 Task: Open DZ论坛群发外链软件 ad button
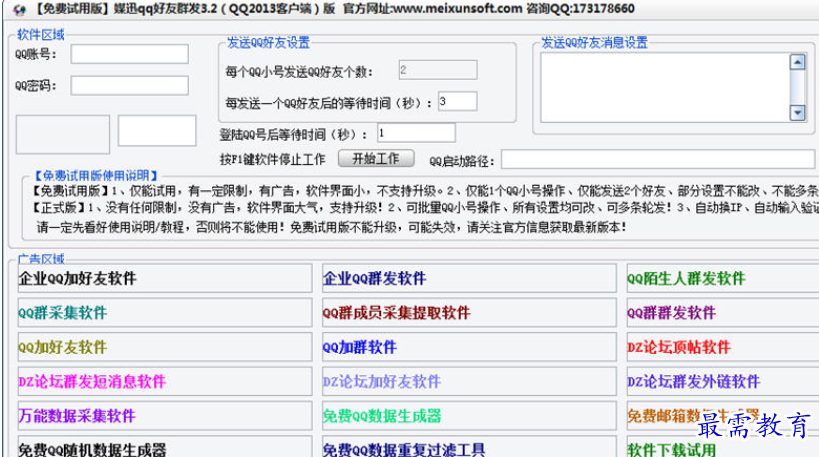coord(723,381)
